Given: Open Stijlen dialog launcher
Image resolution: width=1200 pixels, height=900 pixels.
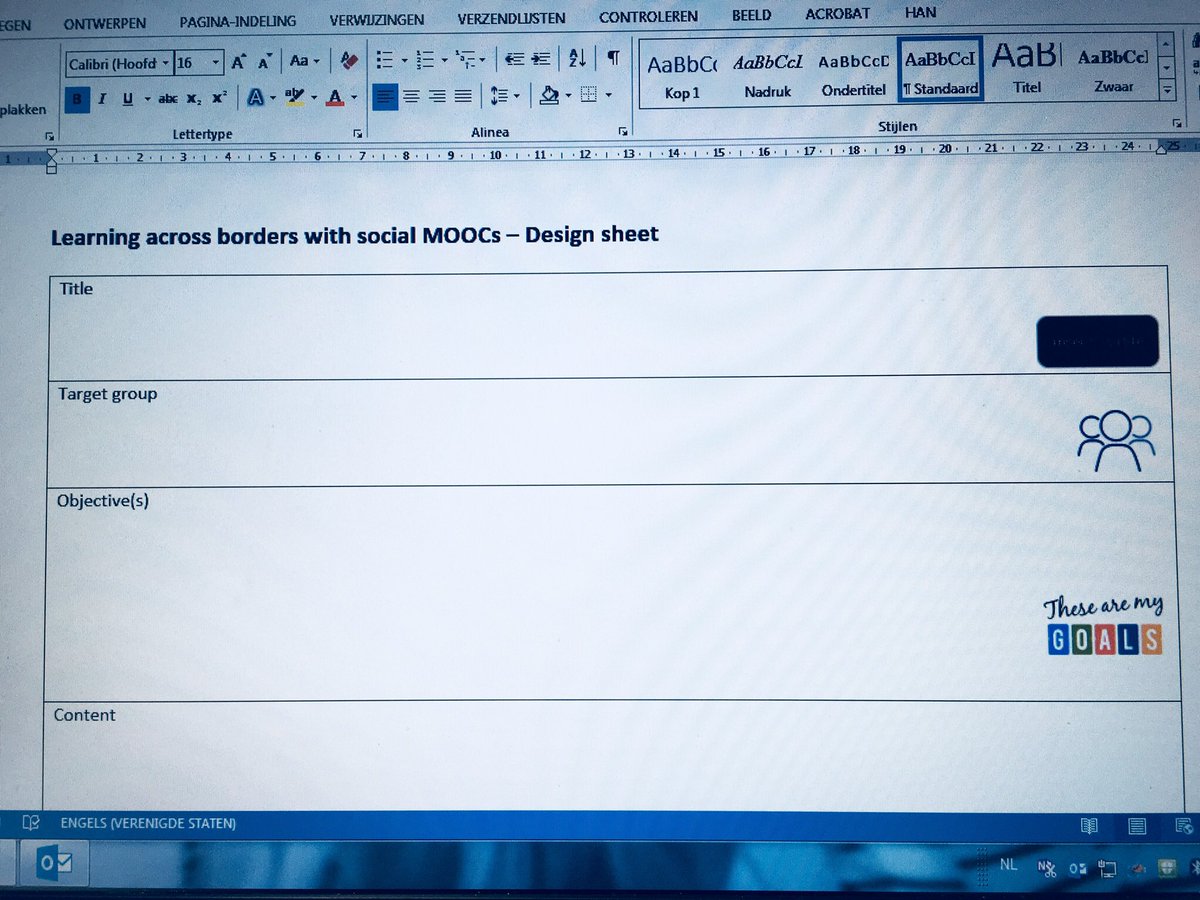Looking at the screenshot, I should point(1176,123).
